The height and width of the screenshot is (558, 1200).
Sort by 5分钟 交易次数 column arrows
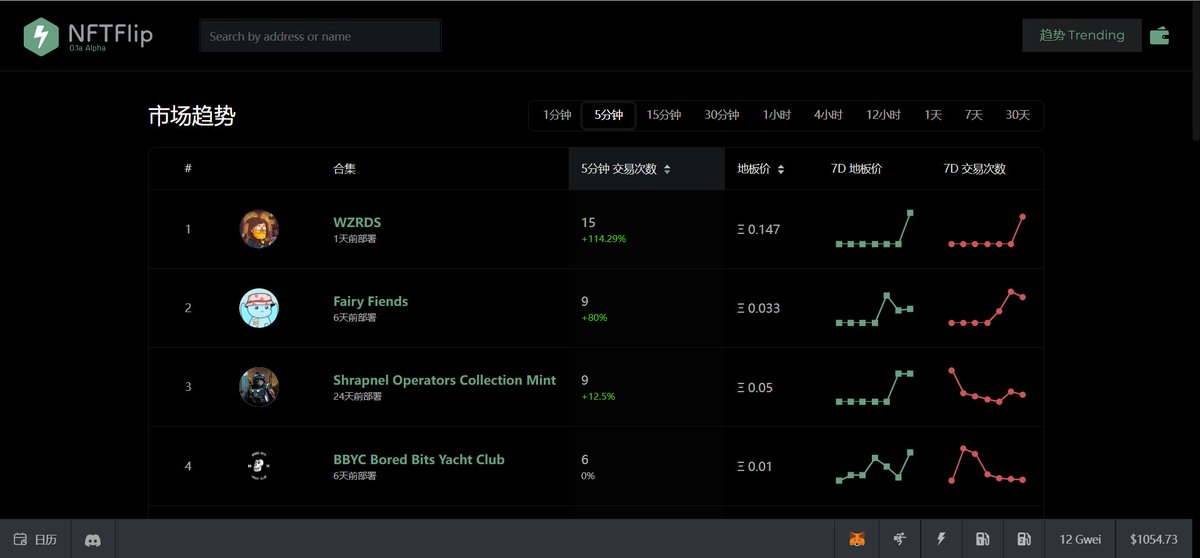[667, 169]
